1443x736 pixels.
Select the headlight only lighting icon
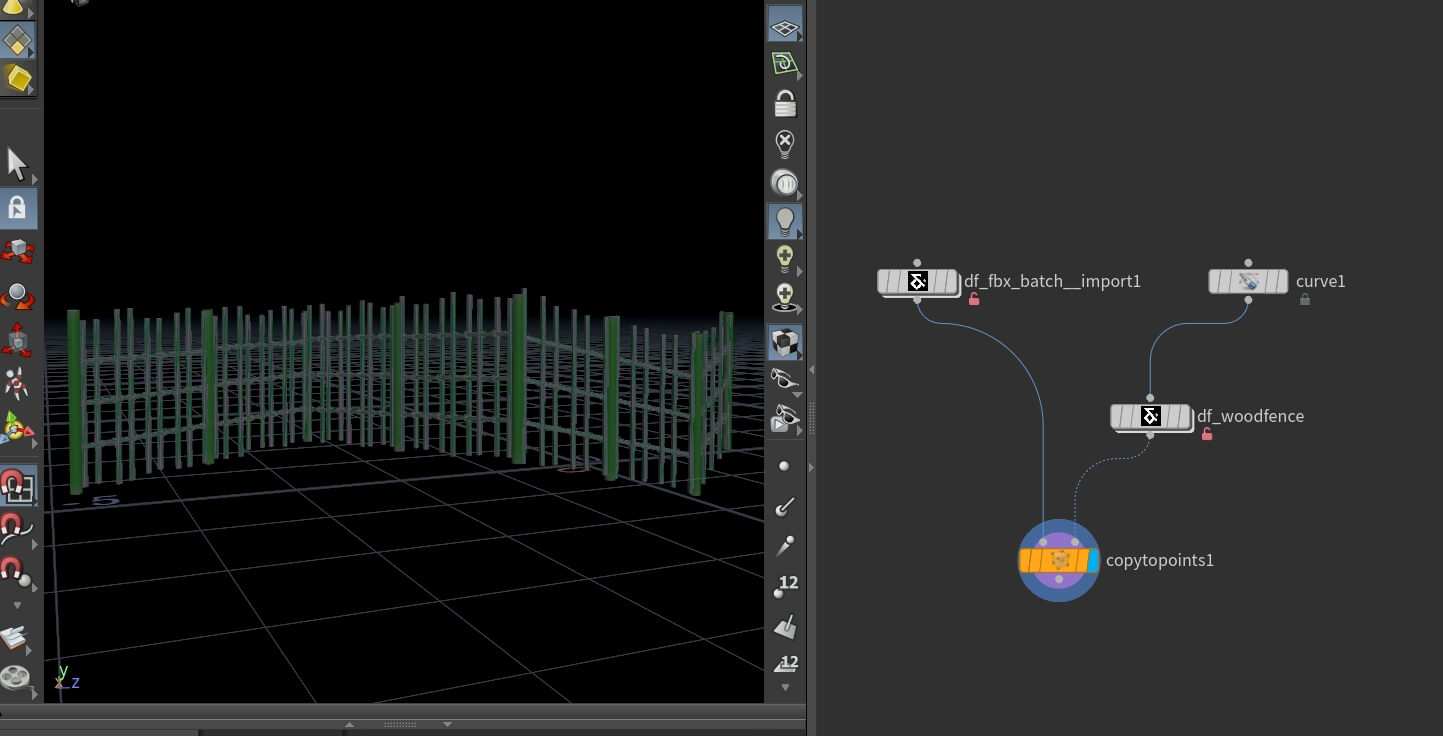(785, 184)
